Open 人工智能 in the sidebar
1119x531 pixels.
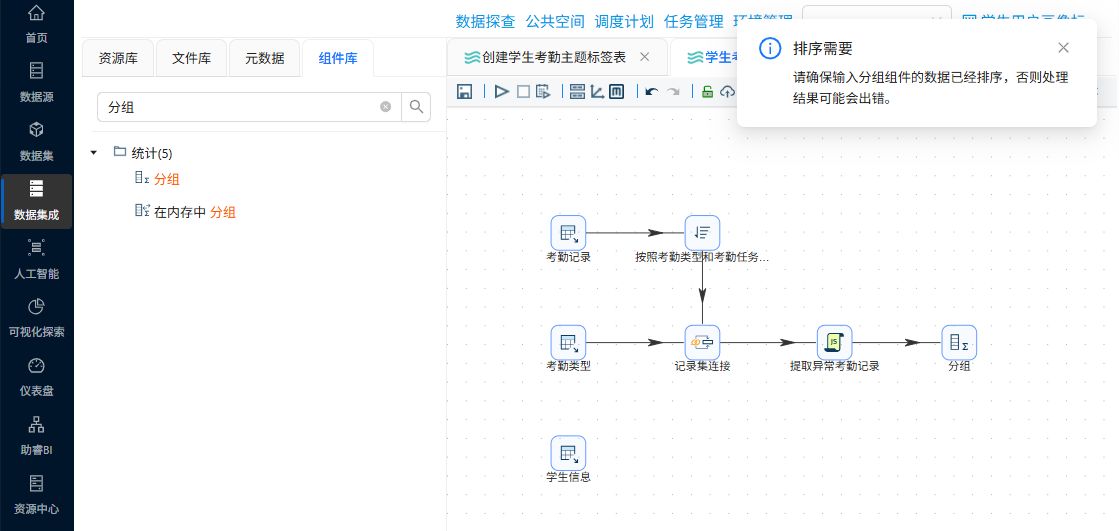coord(36,261)
